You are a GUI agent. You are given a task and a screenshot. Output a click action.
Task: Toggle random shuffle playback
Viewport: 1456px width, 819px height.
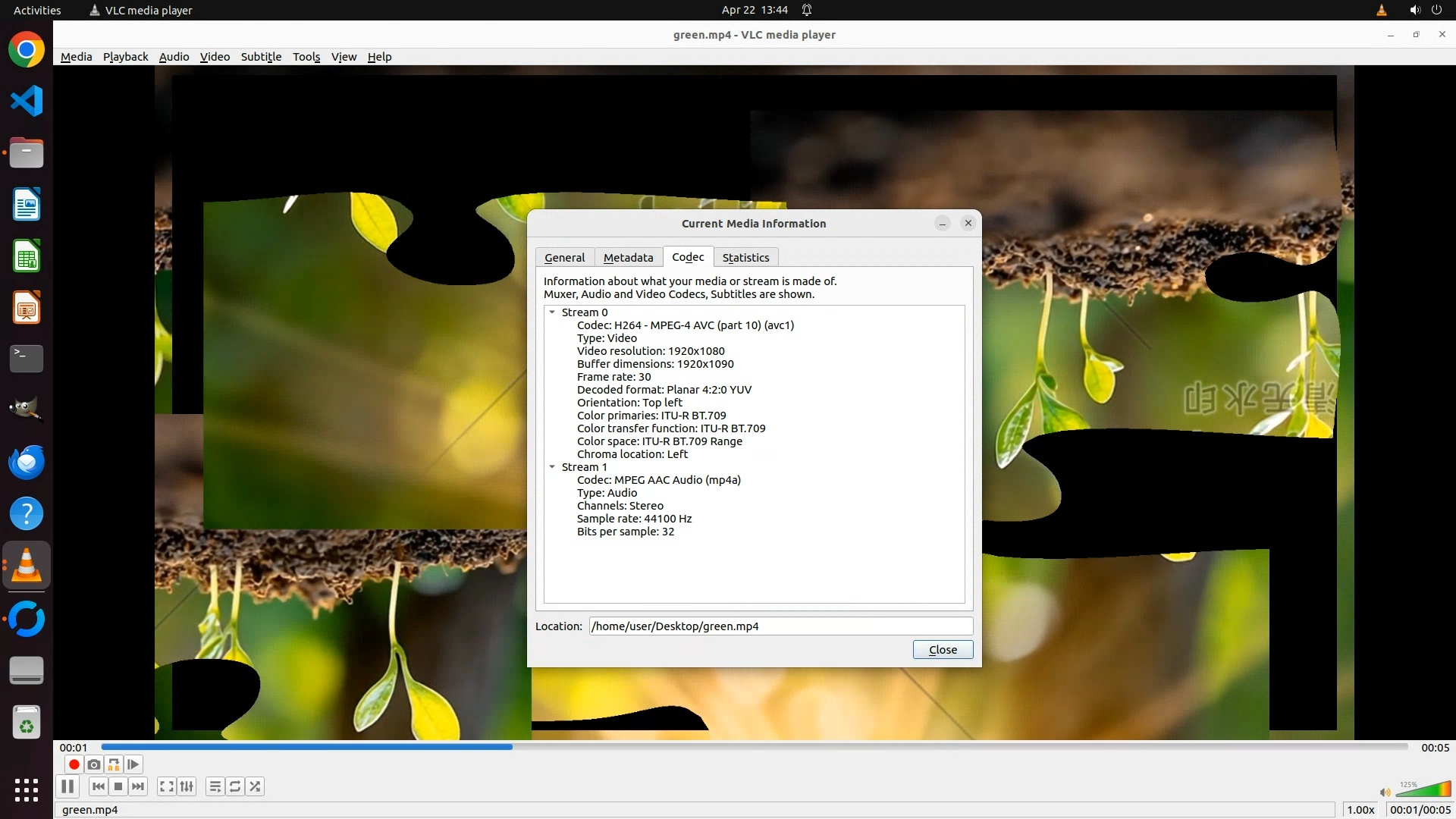pos(255,786)
